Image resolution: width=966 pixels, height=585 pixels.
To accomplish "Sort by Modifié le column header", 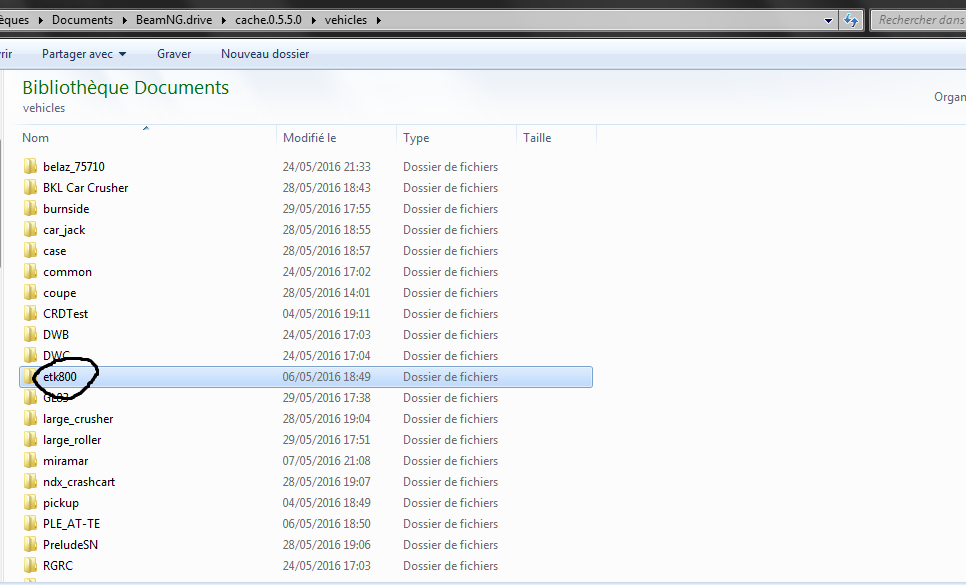I will tap(336, 138).
